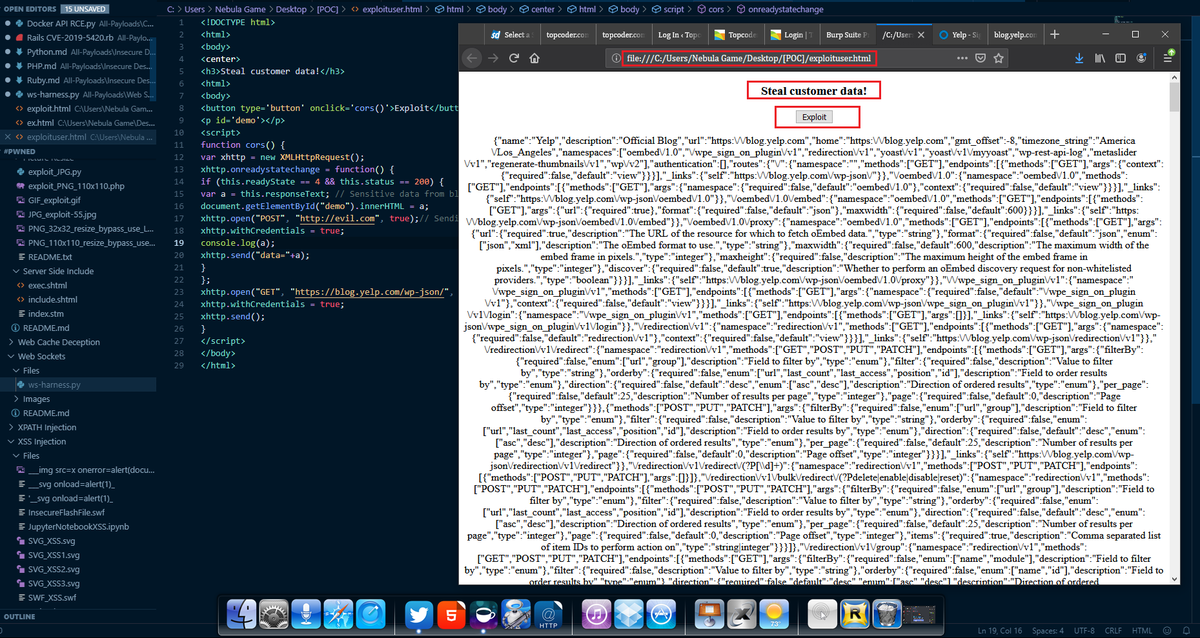Bookmark this page with the star icon
The height and width of the screenshot is (638, 1200).
(x=996, y=58)
